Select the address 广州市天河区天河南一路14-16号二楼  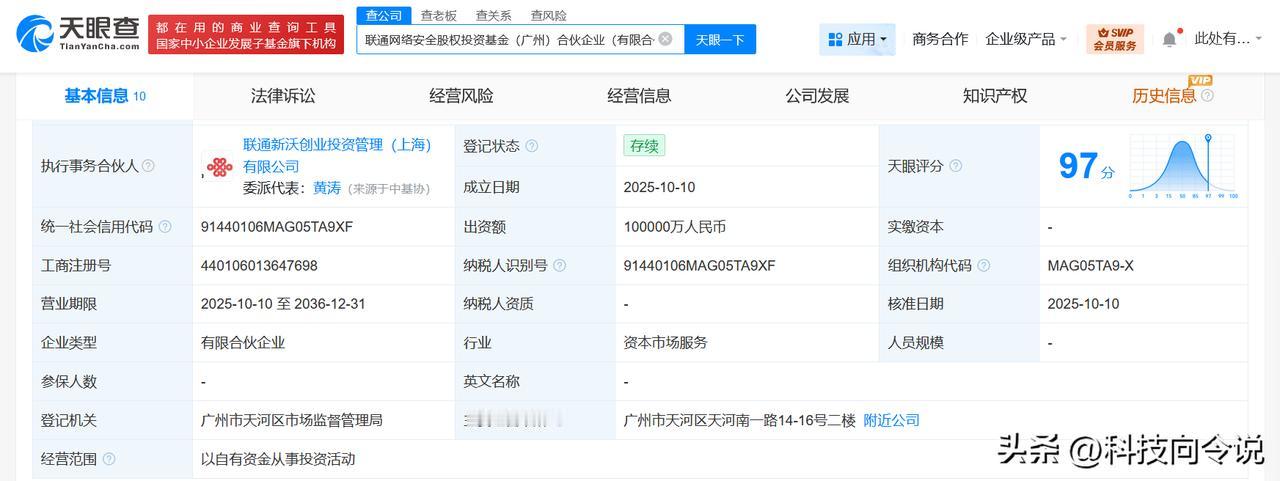coord(739,420)
